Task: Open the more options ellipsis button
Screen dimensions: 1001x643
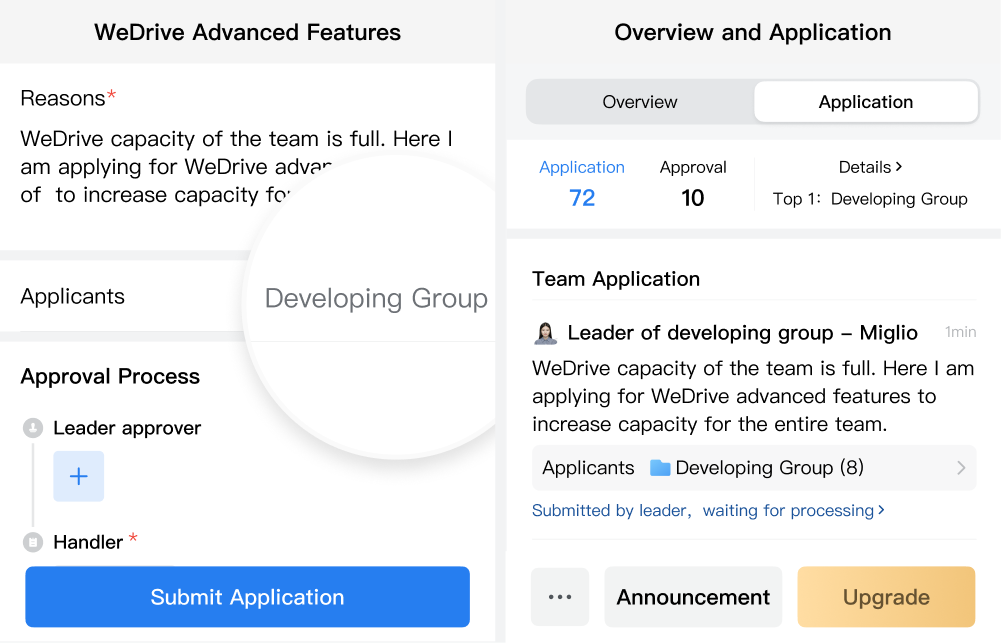Action: point(560,597)
